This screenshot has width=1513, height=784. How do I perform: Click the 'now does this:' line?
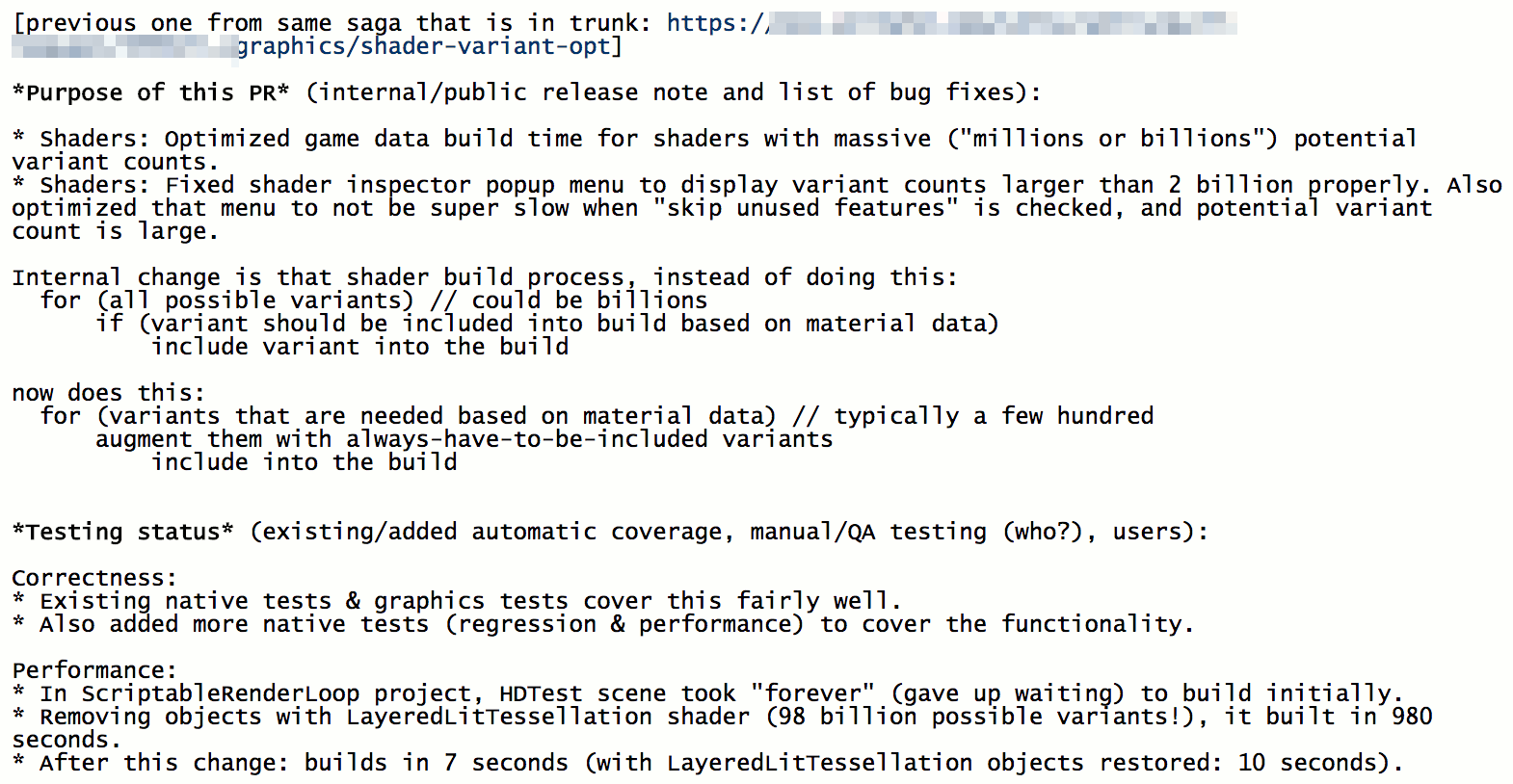coord(108,393)
